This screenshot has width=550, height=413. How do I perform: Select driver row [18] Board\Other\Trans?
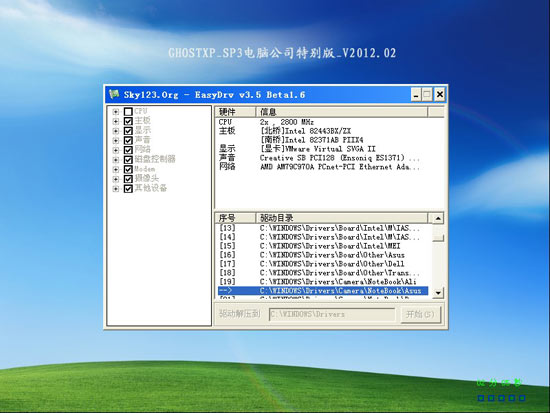pos(323,273)
